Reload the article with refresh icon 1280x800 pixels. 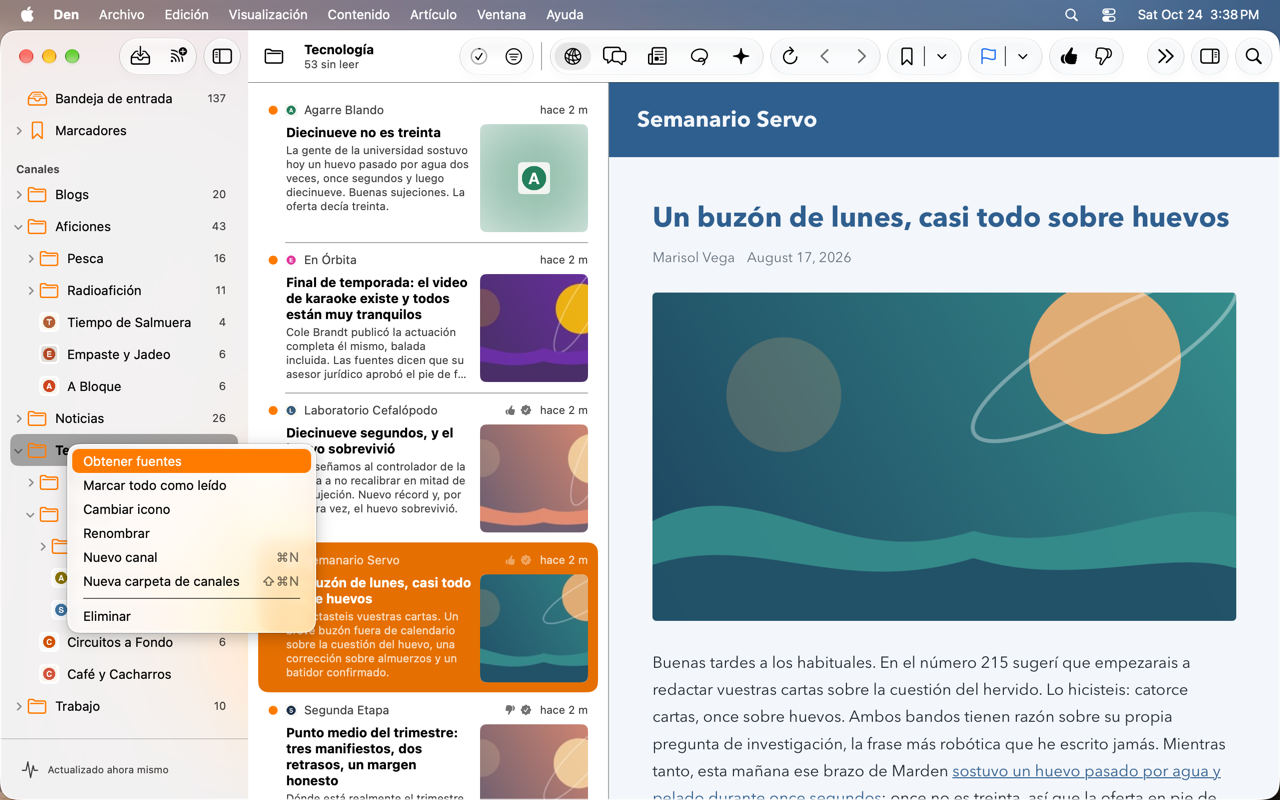click(x=790, y=57)
